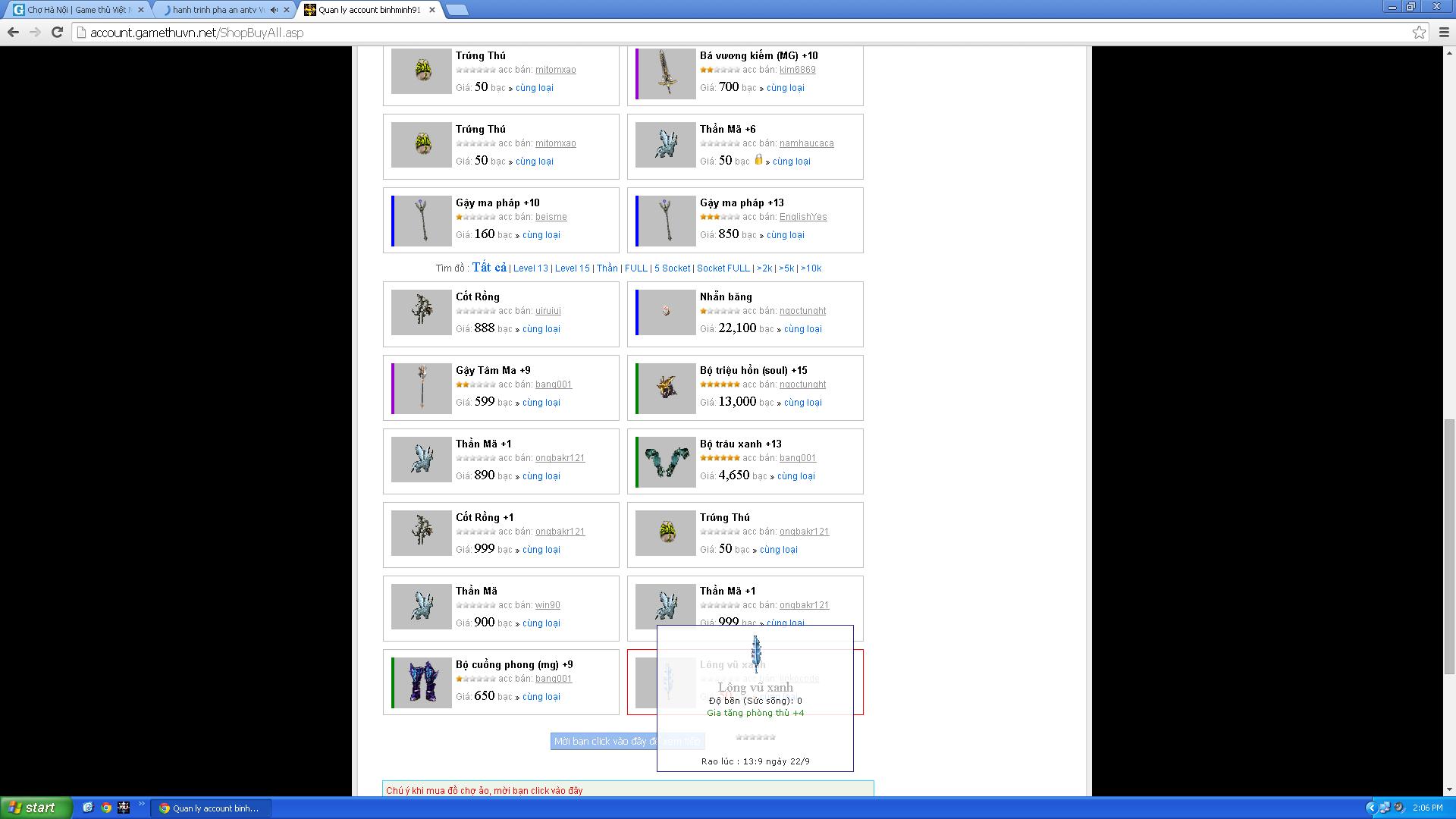Click cùng loại for Cốt Rồng +1
The image size is (1456, 819).
point(541,550)
